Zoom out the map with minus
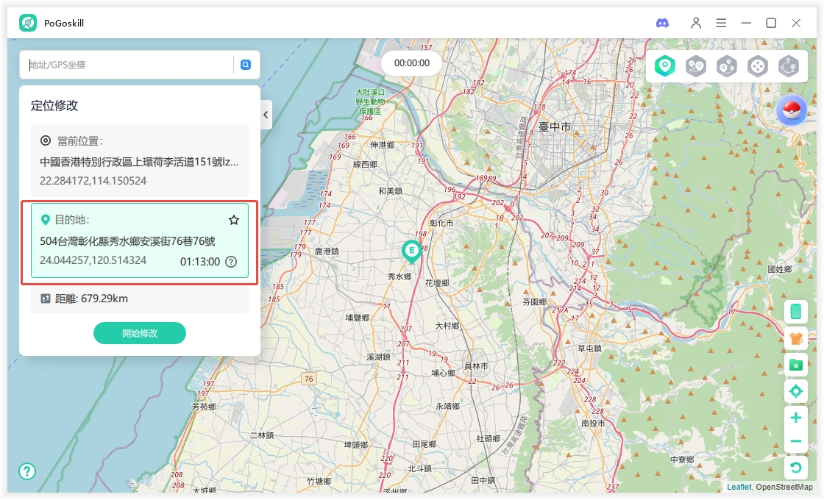Screen dimensions: 824x500 796,442
